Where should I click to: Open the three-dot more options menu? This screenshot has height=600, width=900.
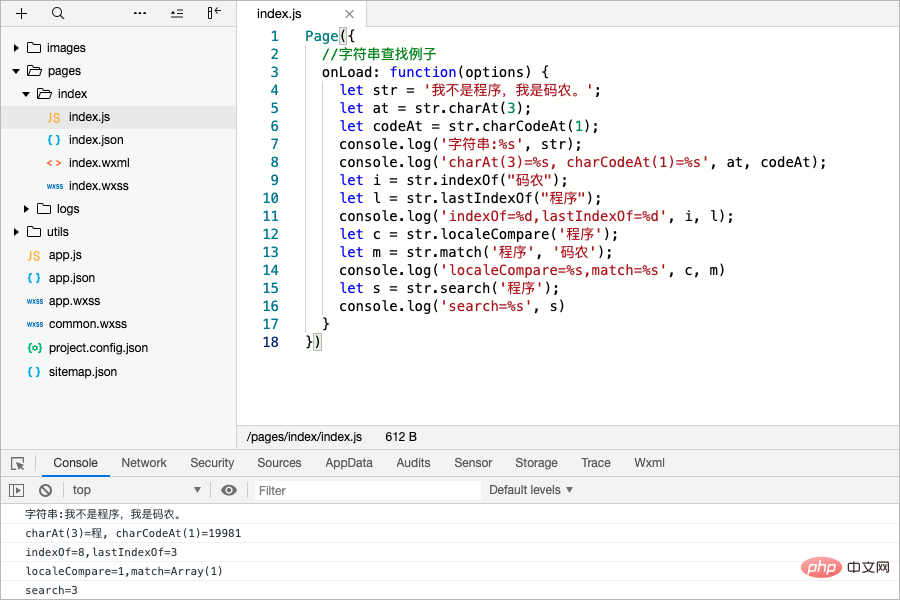tap(140, 14)
